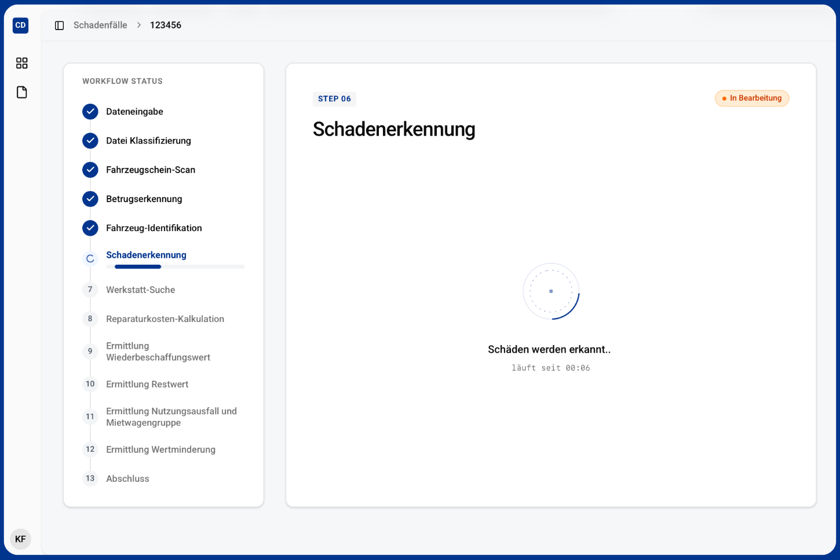Click the breadcrumb chevron separator
Image resolution: width=840 pixels, height=560 pixels.
click(x=139, y=25)
